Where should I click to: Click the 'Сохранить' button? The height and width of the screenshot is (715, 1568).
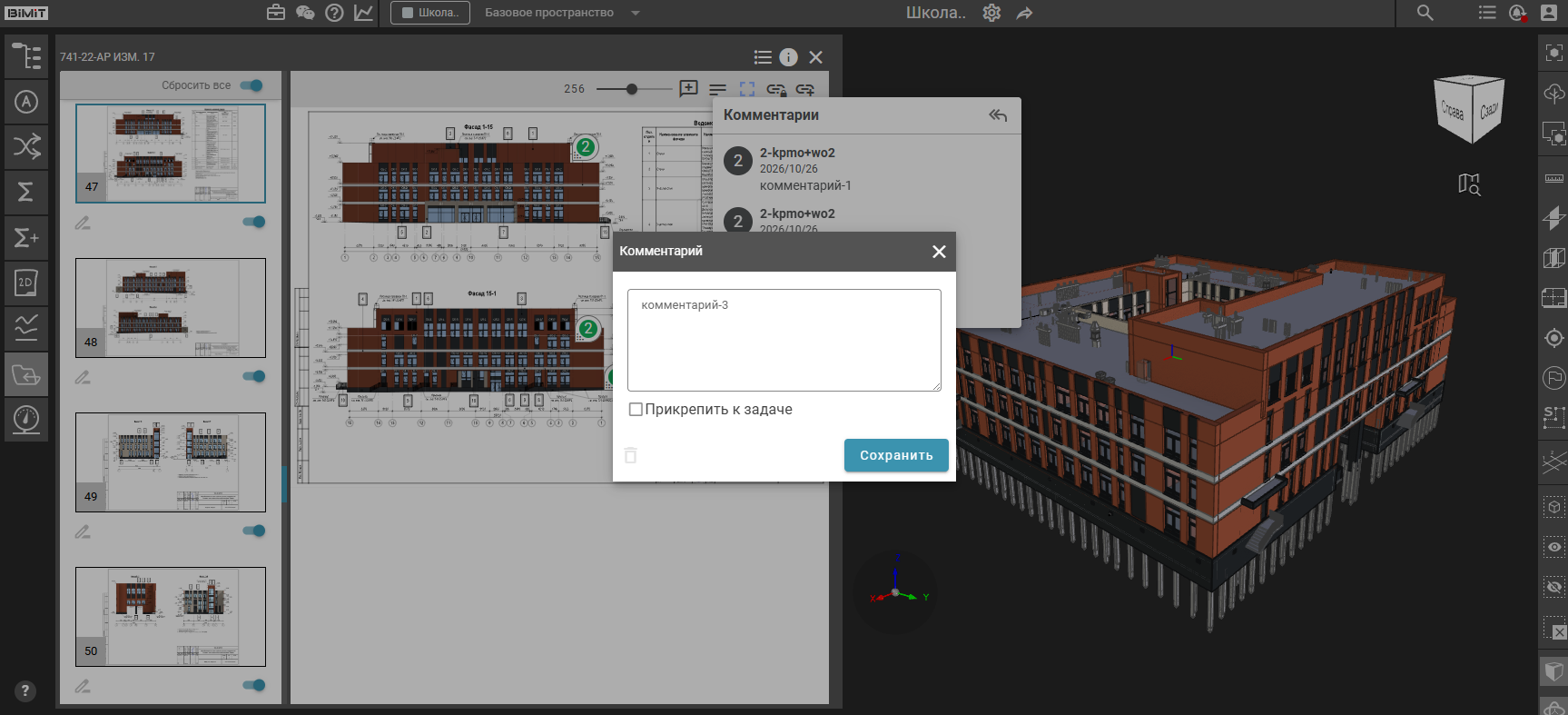click(896, 455)
